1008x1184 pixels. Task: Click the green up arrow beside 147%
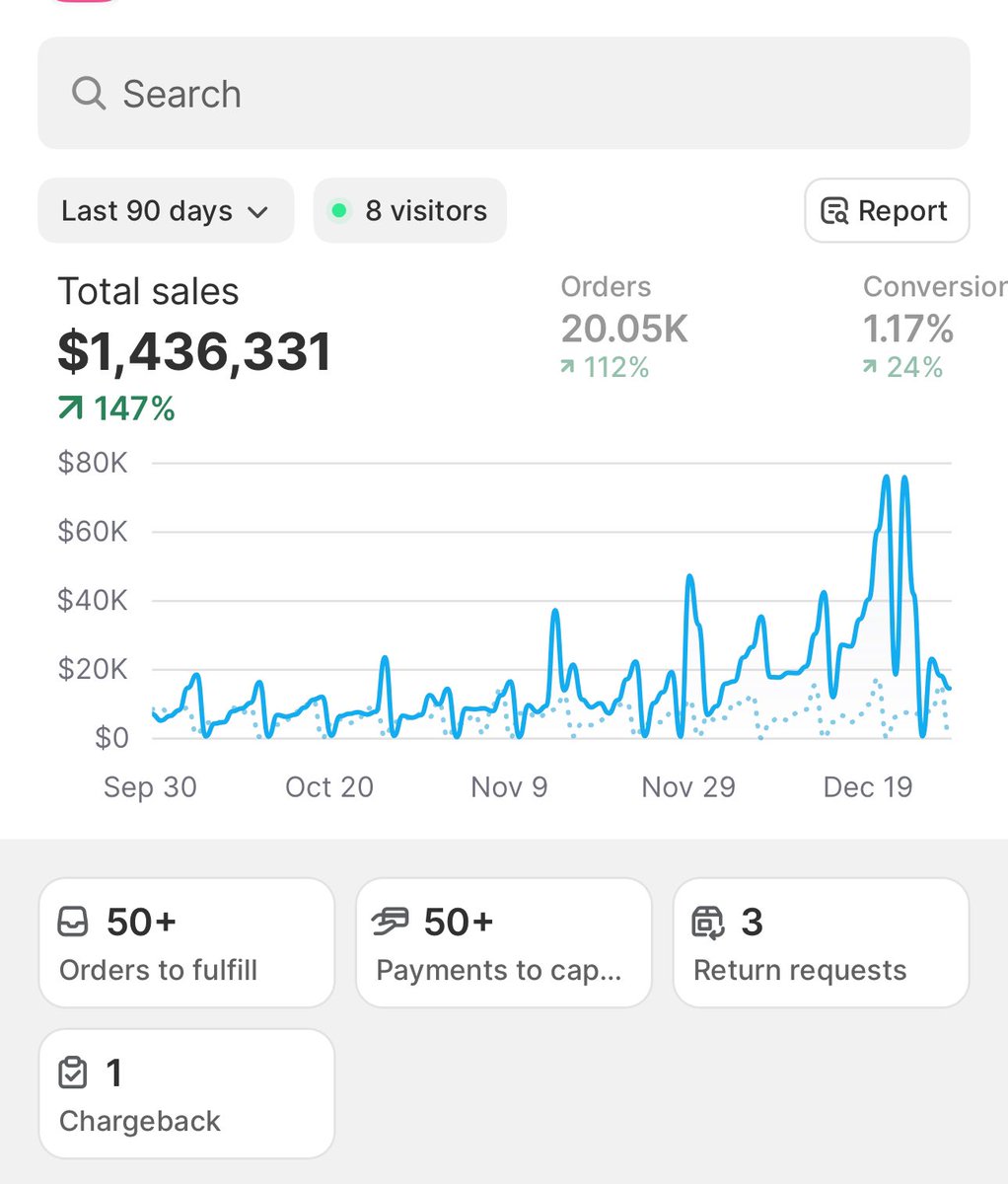pyautogui.click(x=71, y=408)
